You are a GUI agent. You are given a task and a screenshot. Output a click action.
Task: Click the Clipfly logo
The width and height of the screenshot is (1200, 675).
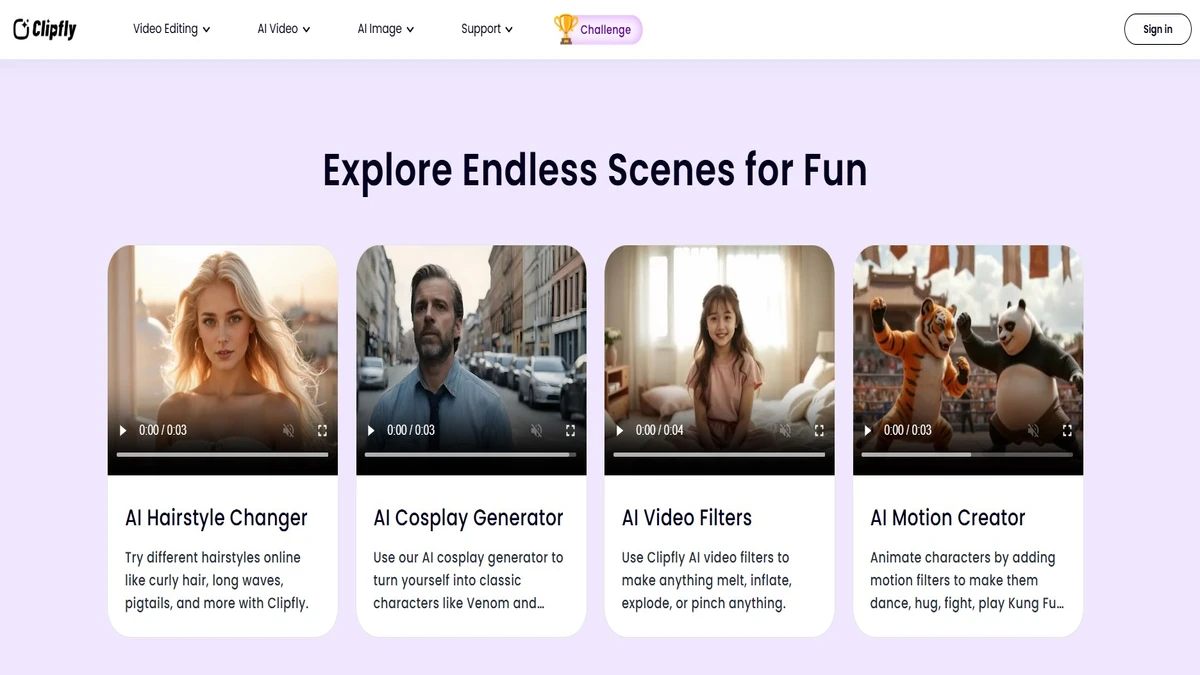[45, 29]
